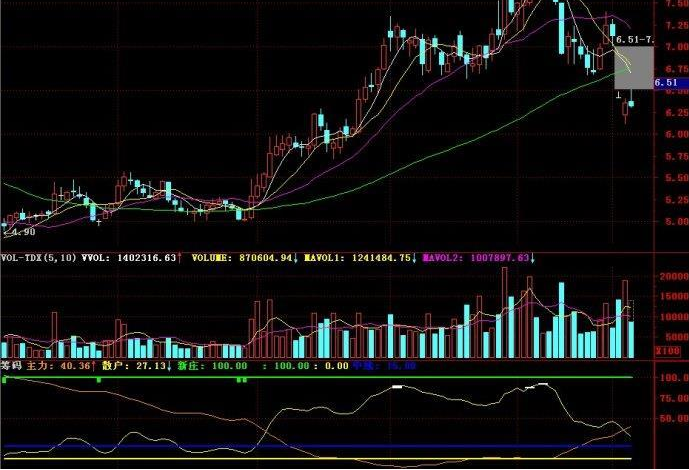
Task: Click the down arrow after MAVOL1 value
Action: [414, 258]
